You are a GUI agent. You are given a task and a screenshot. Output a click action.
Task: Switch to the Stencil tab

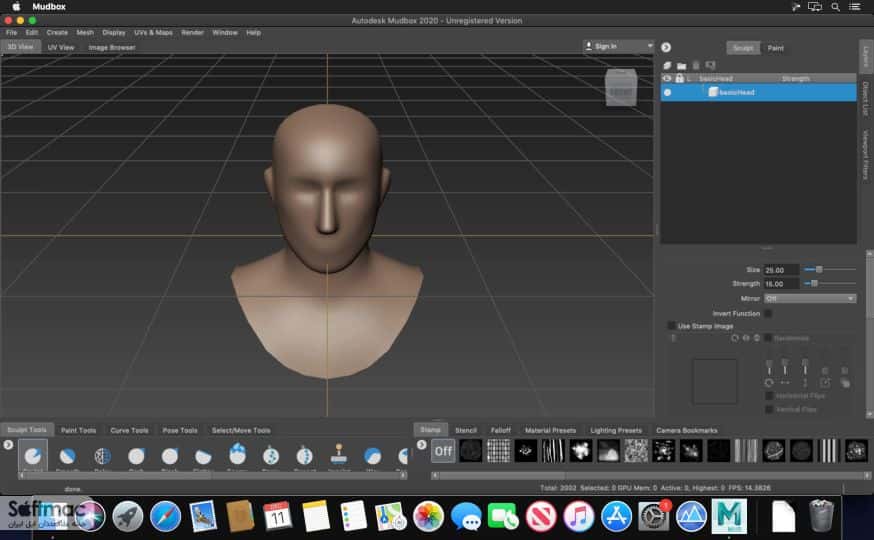pyautogui.click(x=466, y=430)
